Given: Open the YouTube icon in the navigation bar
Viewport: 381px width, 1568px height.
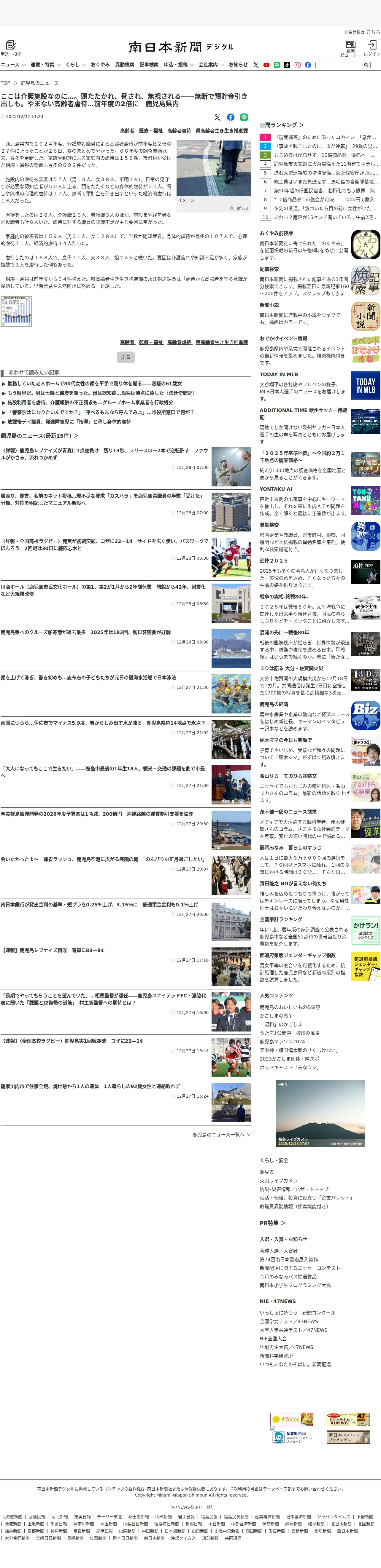Looking at the screenshot, I should pyautogui.click(x=266, y=65).
